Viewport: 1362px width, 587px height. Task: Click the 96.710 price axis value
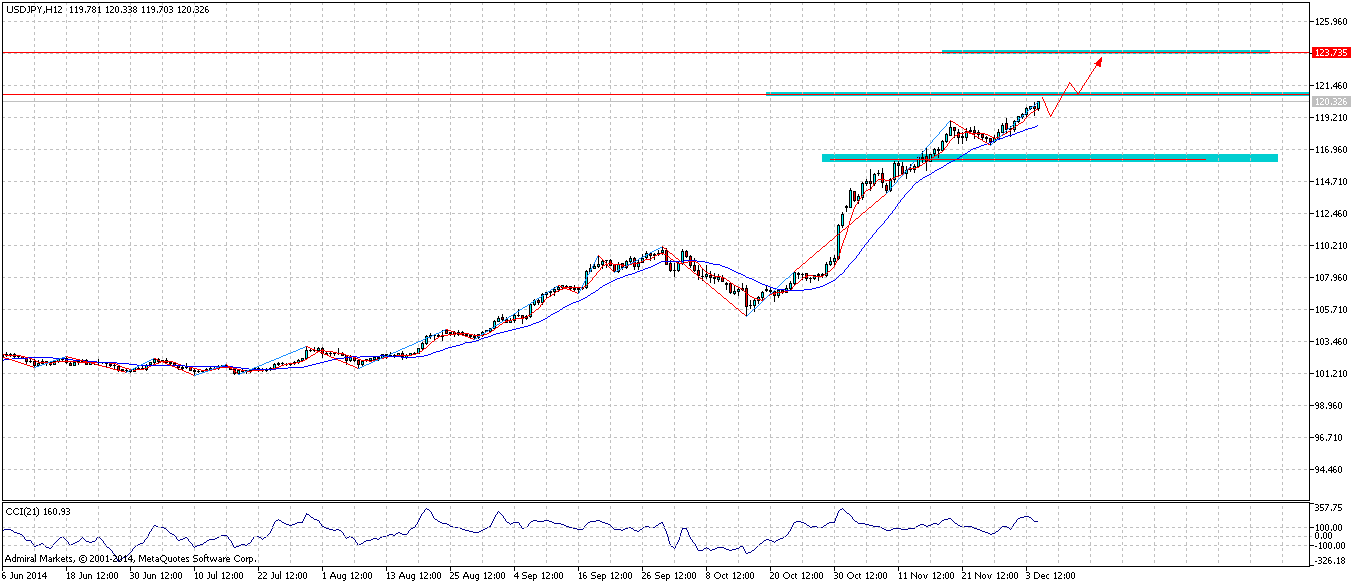pyautogui.click(x=1331, y=438)
